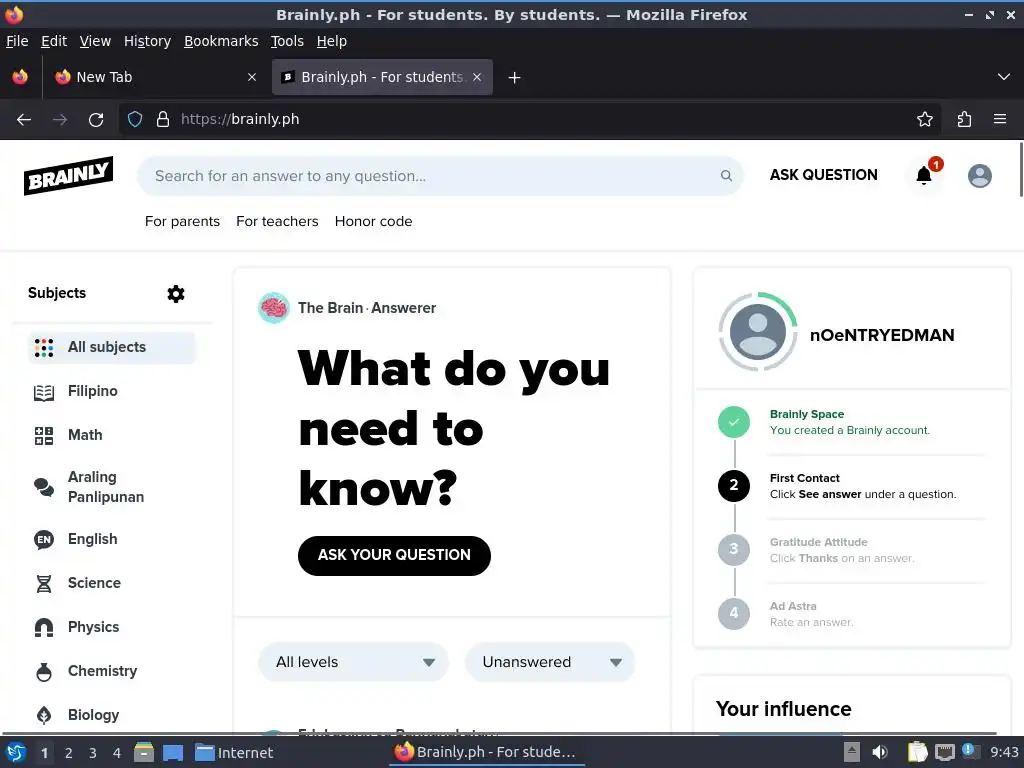Click the Science hourglass icon

pyautogui.click(x=44, y=583)
